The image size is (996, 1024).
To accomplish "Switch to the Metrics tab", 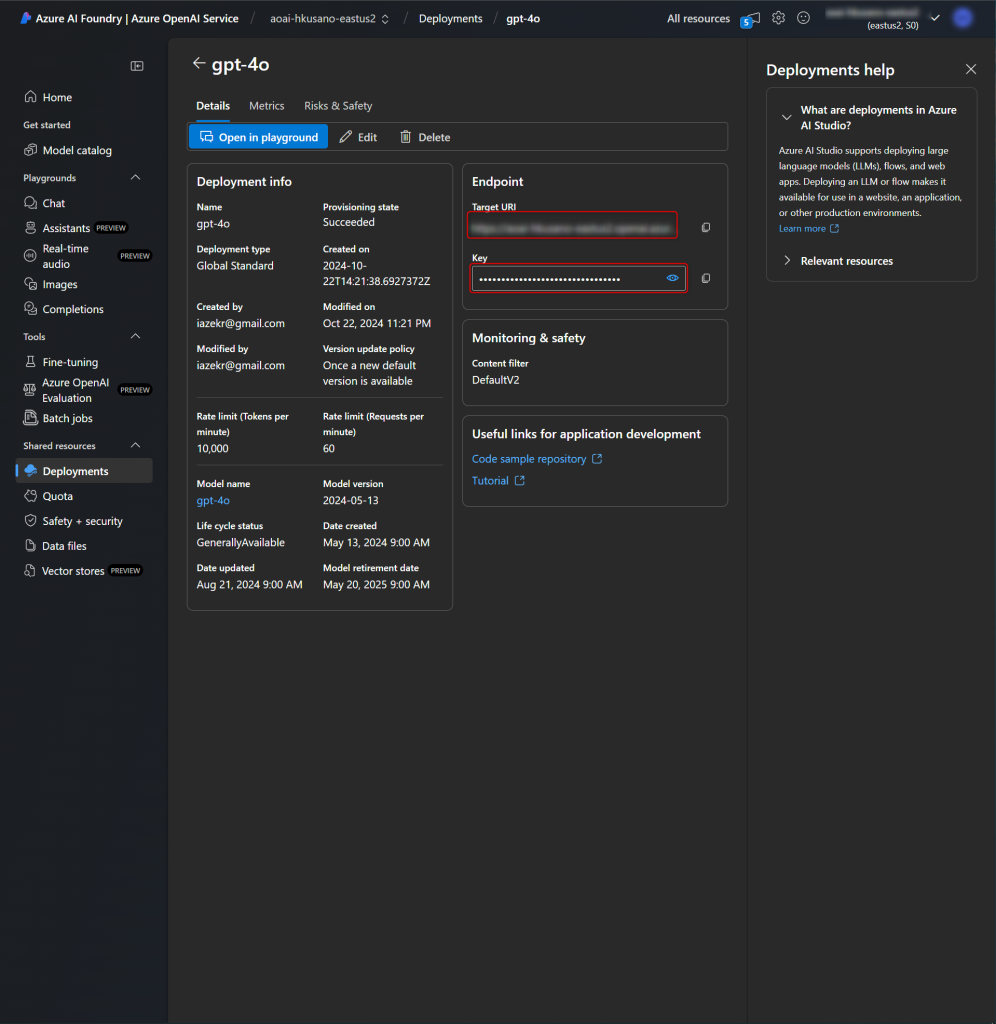I will click(x=266, y=106).
